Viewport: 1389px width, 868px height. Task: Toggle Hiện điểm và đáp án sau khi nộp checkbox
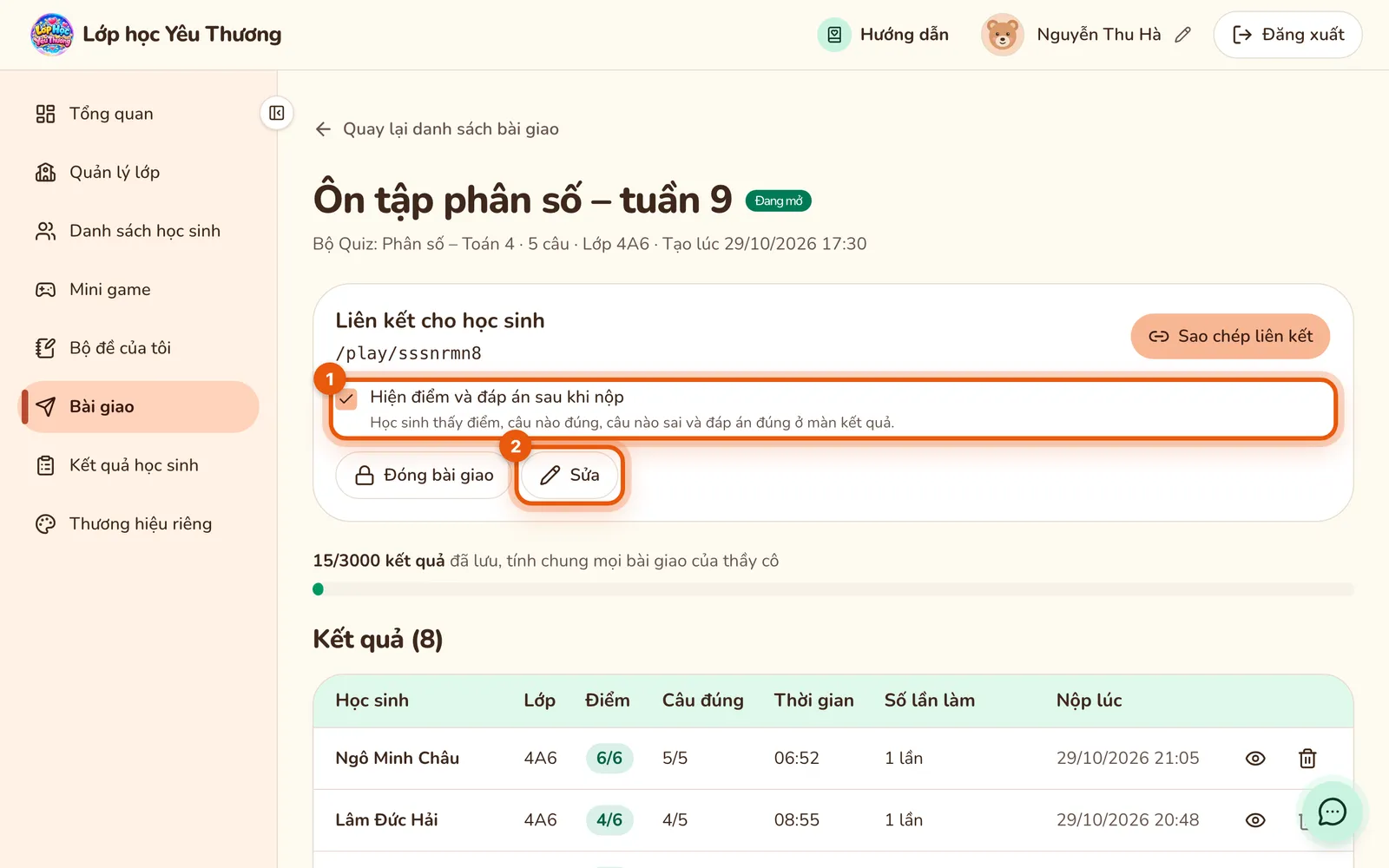(346, 398)
